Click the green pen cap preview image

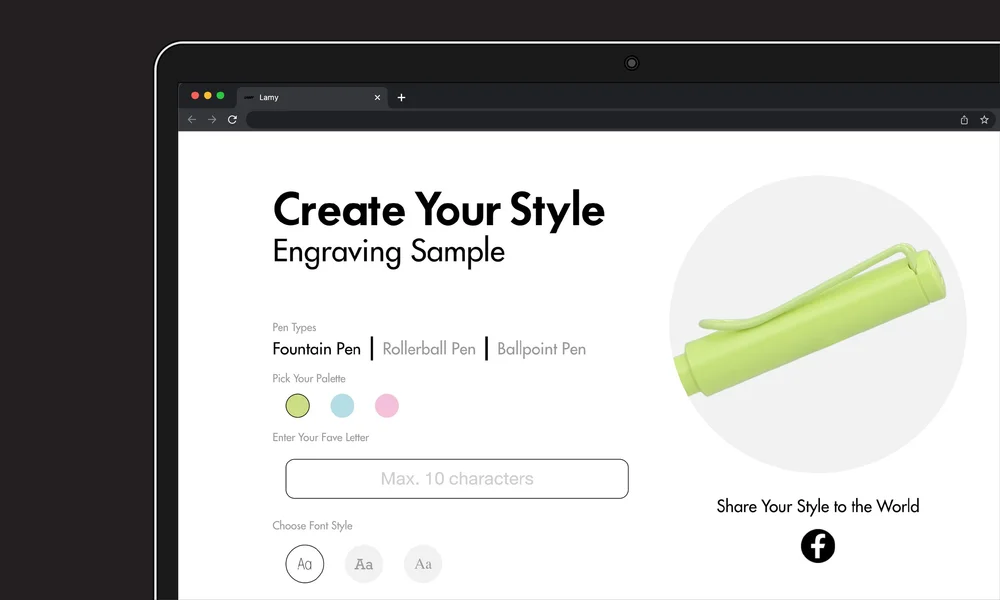(810, 320)
